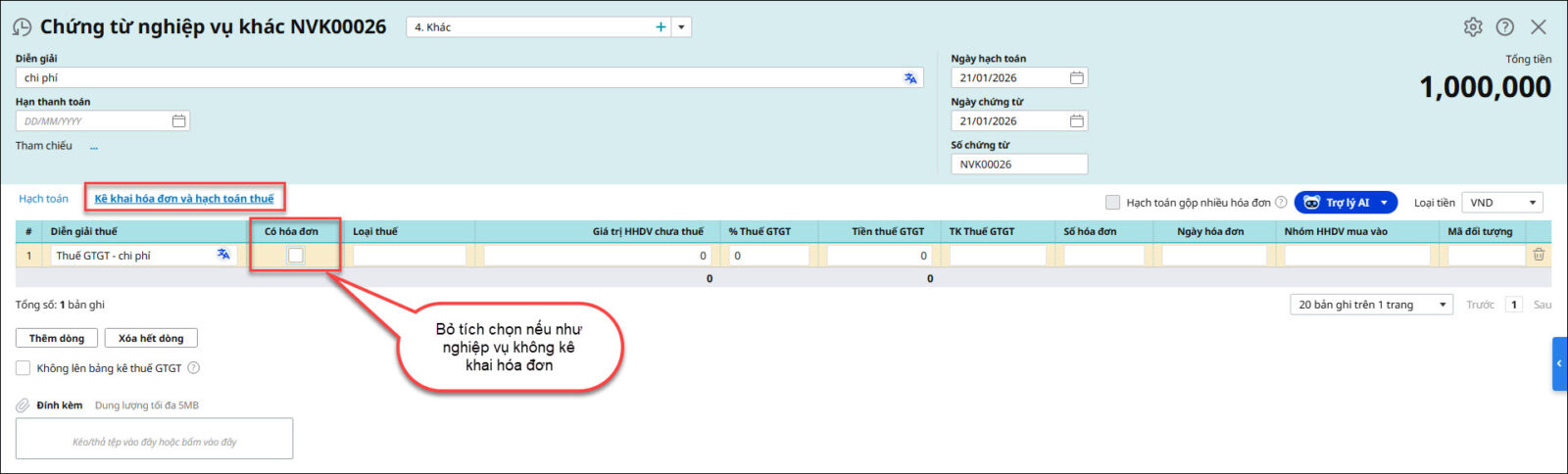Screen dimensions: 1568x474
Task: Click translate icon in Diễn giải field
Action: coord(910,78)
